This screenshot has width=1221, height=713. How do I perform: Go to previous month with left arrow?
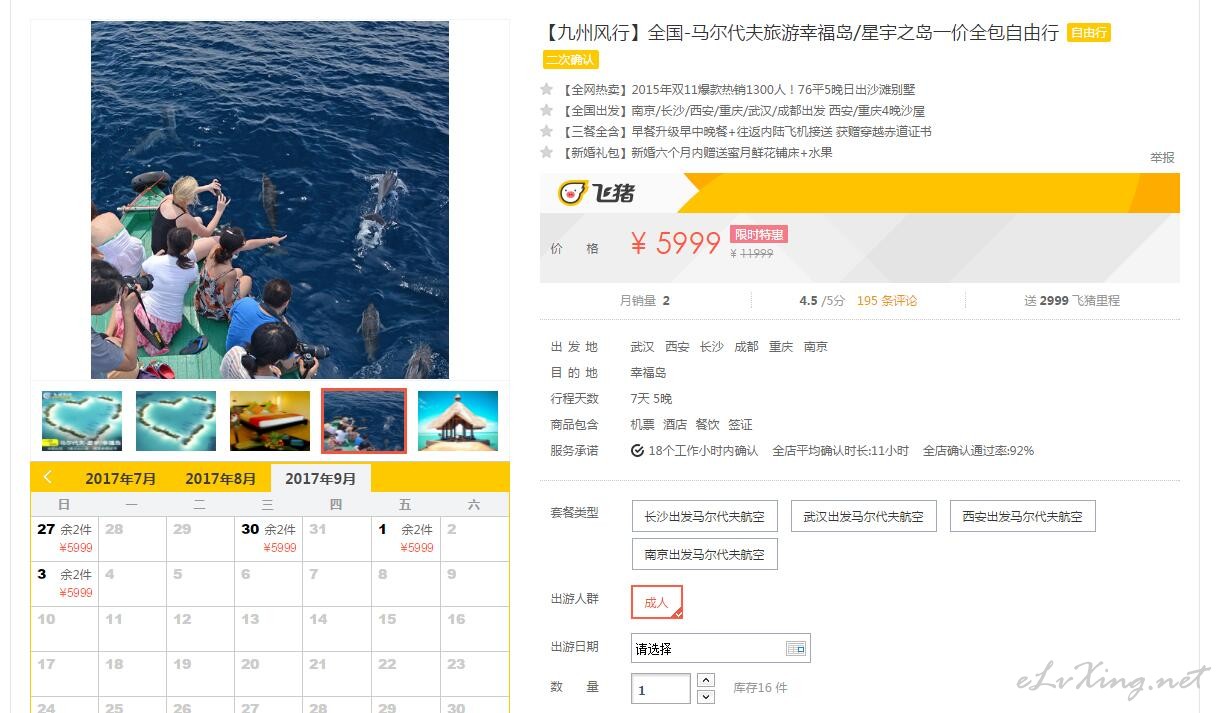pyautogui.click(x=48, y=478)
